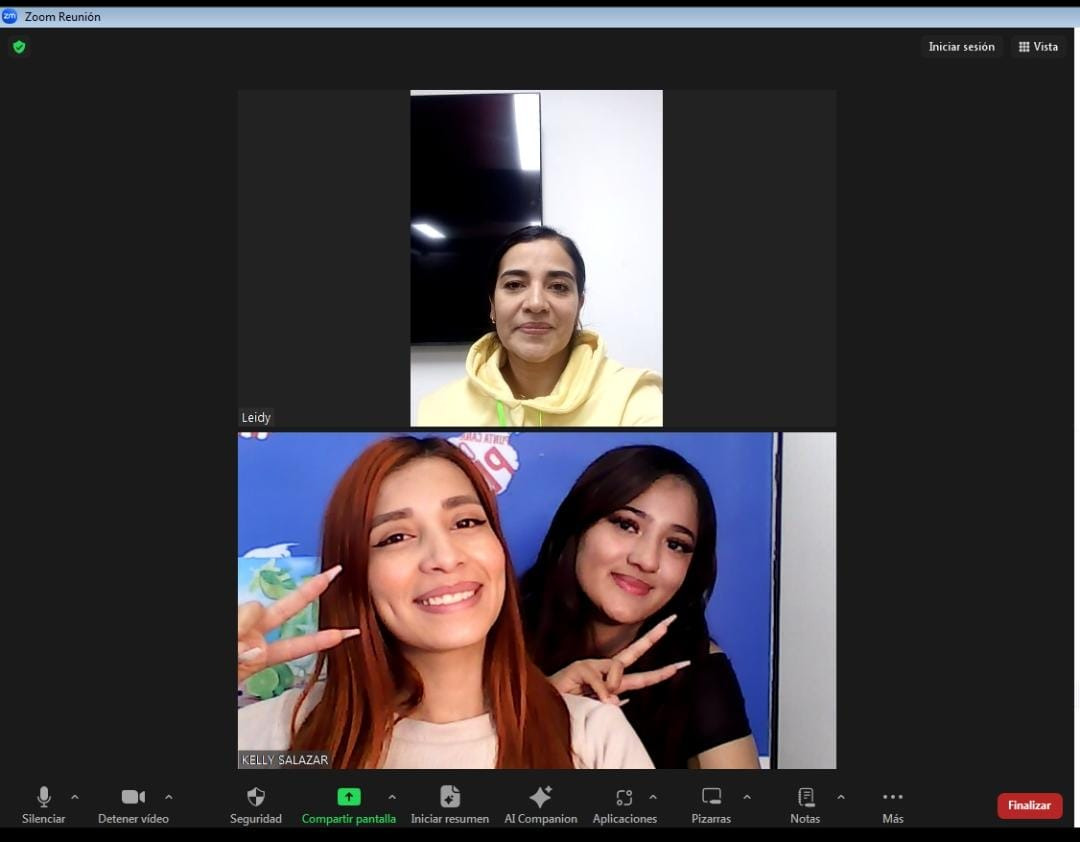Open the Seguridad shield icon
This screenshot has height=842, width=1080.
coord(256,797)
